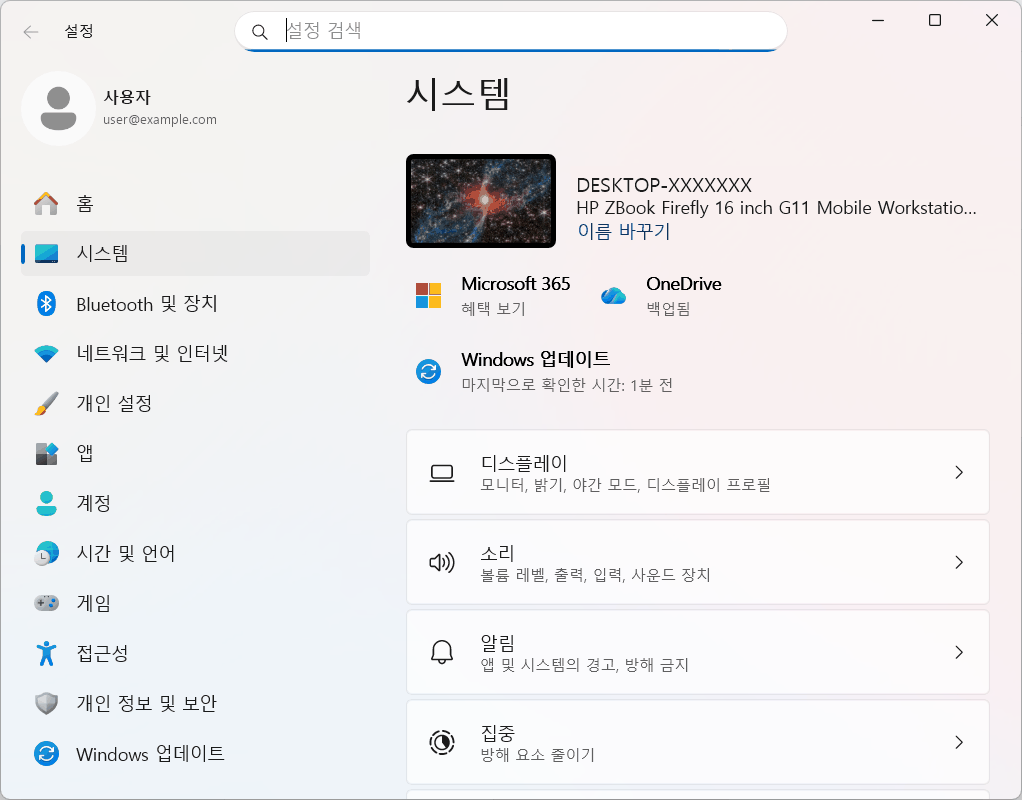Expand 알림 chevron arrow
The width and height of the screenshot is (1022, 800).
click(959, 652)
